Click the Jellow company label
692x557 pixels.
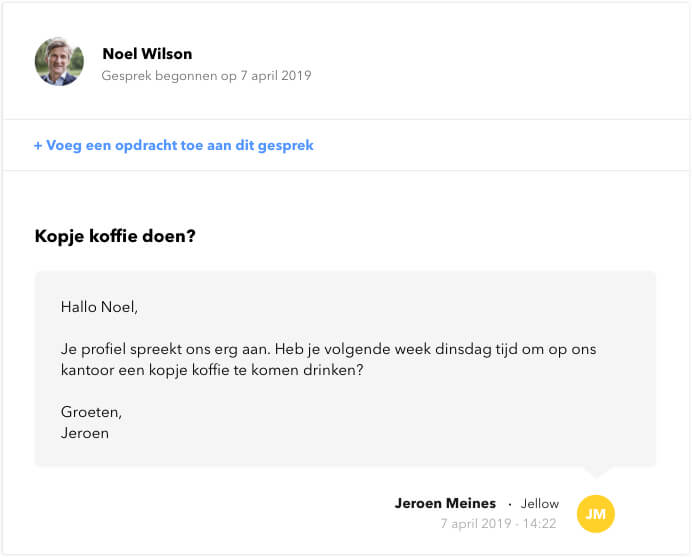(x=539, y=503)
